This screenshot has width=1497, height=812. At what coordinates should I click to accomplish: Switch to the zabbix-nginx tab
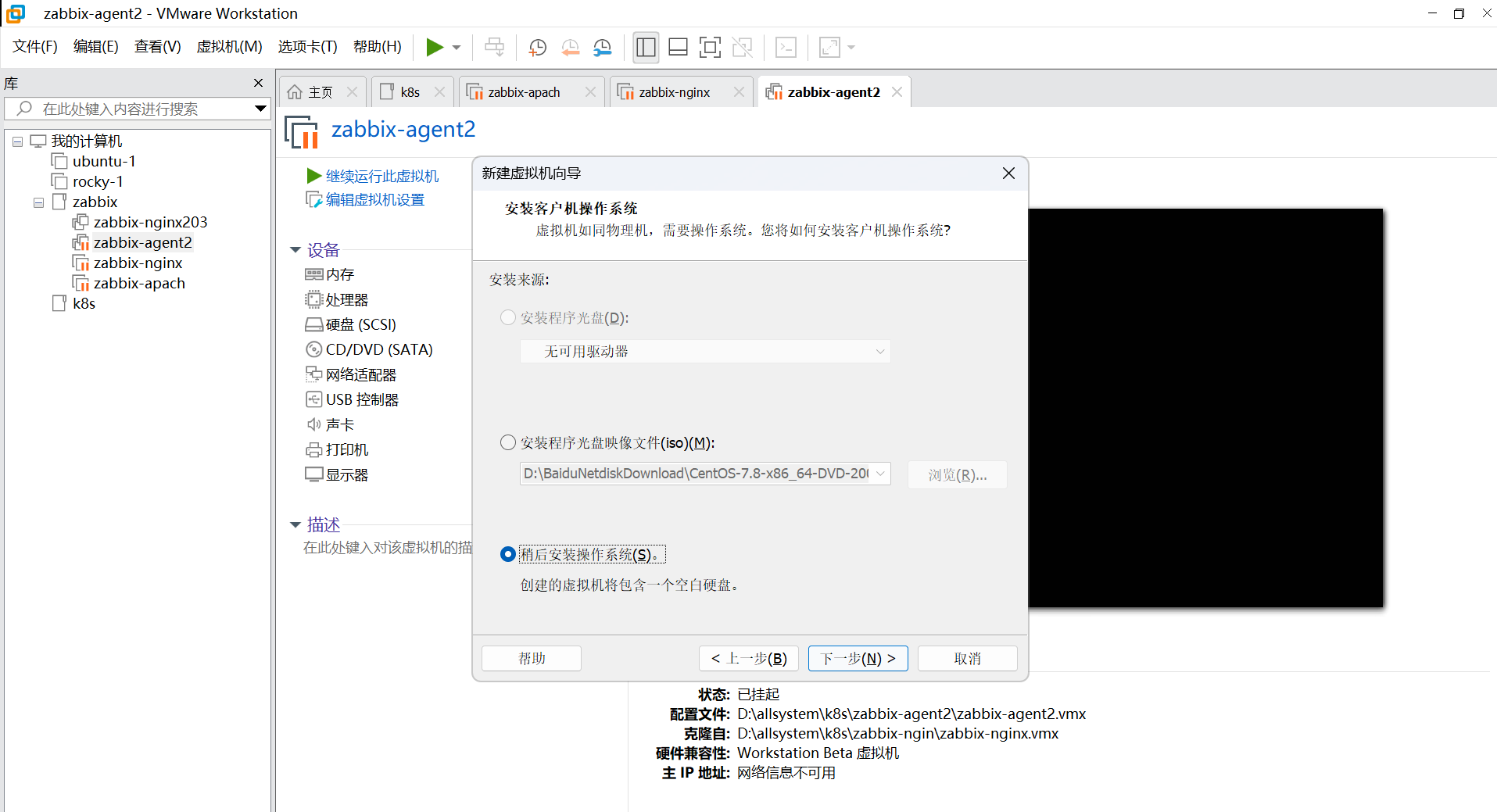(x=673, y=91)
